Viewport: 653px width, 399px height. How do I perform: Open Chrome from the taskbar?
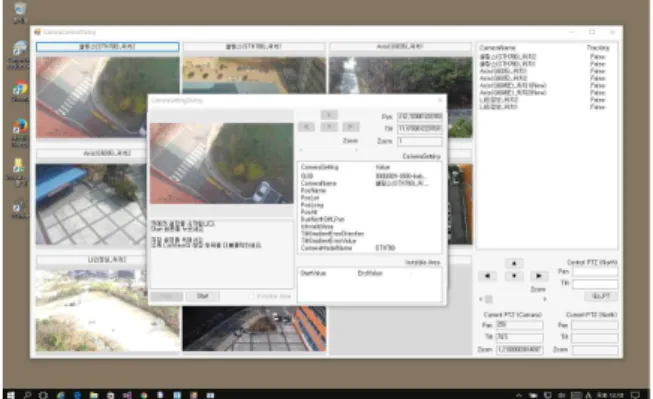coord(144,394)
